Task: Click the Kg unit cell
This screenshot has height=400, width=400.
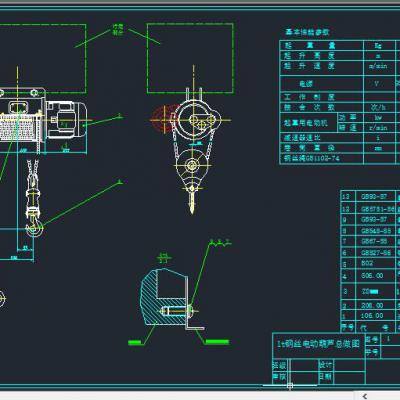Action: coord(378,45)
